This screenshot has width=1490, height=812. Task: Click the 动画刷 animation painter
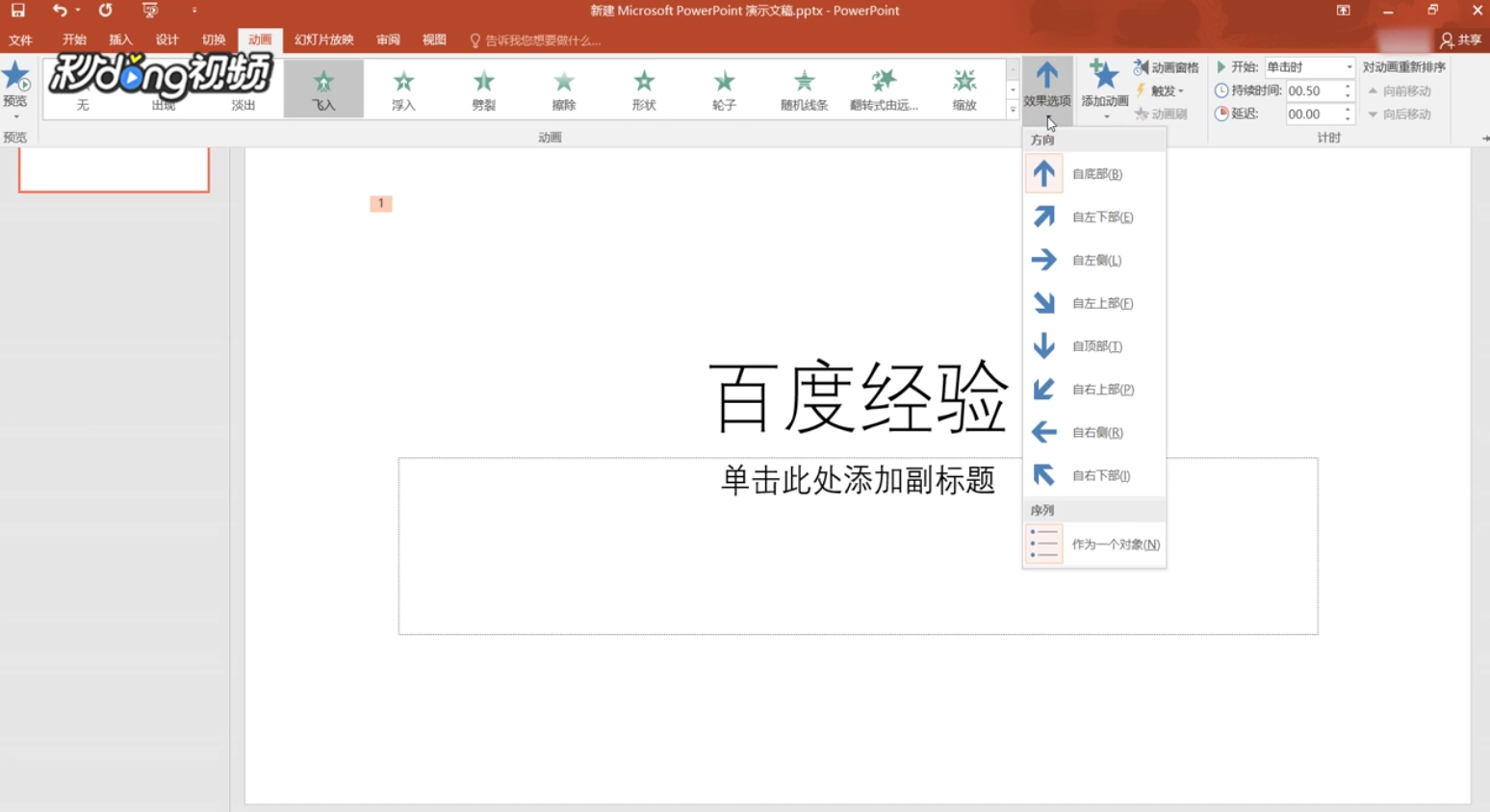[x=1161, y=114]
